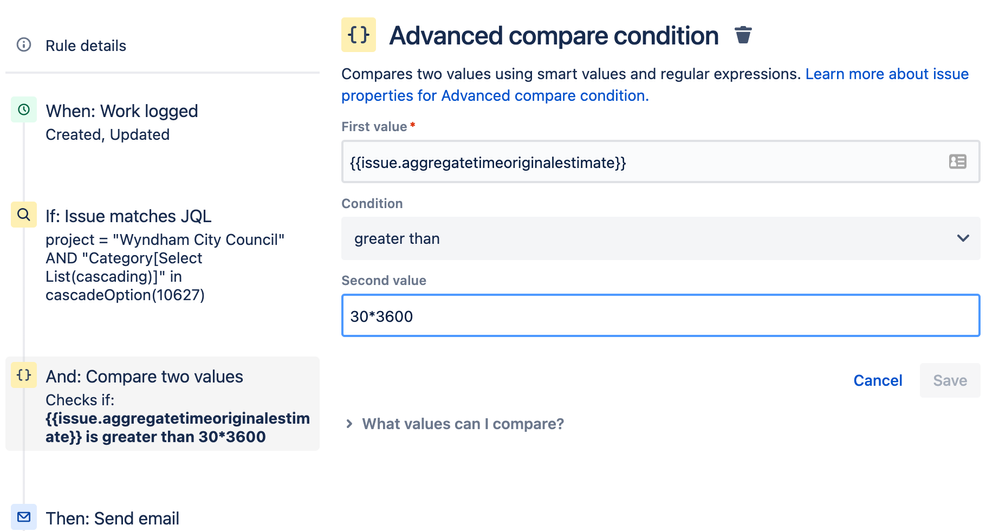This screenshot has height=531, width=999.
Task: Select Then: Send email step
Action: pyautogui.click(x=113, y=518)
